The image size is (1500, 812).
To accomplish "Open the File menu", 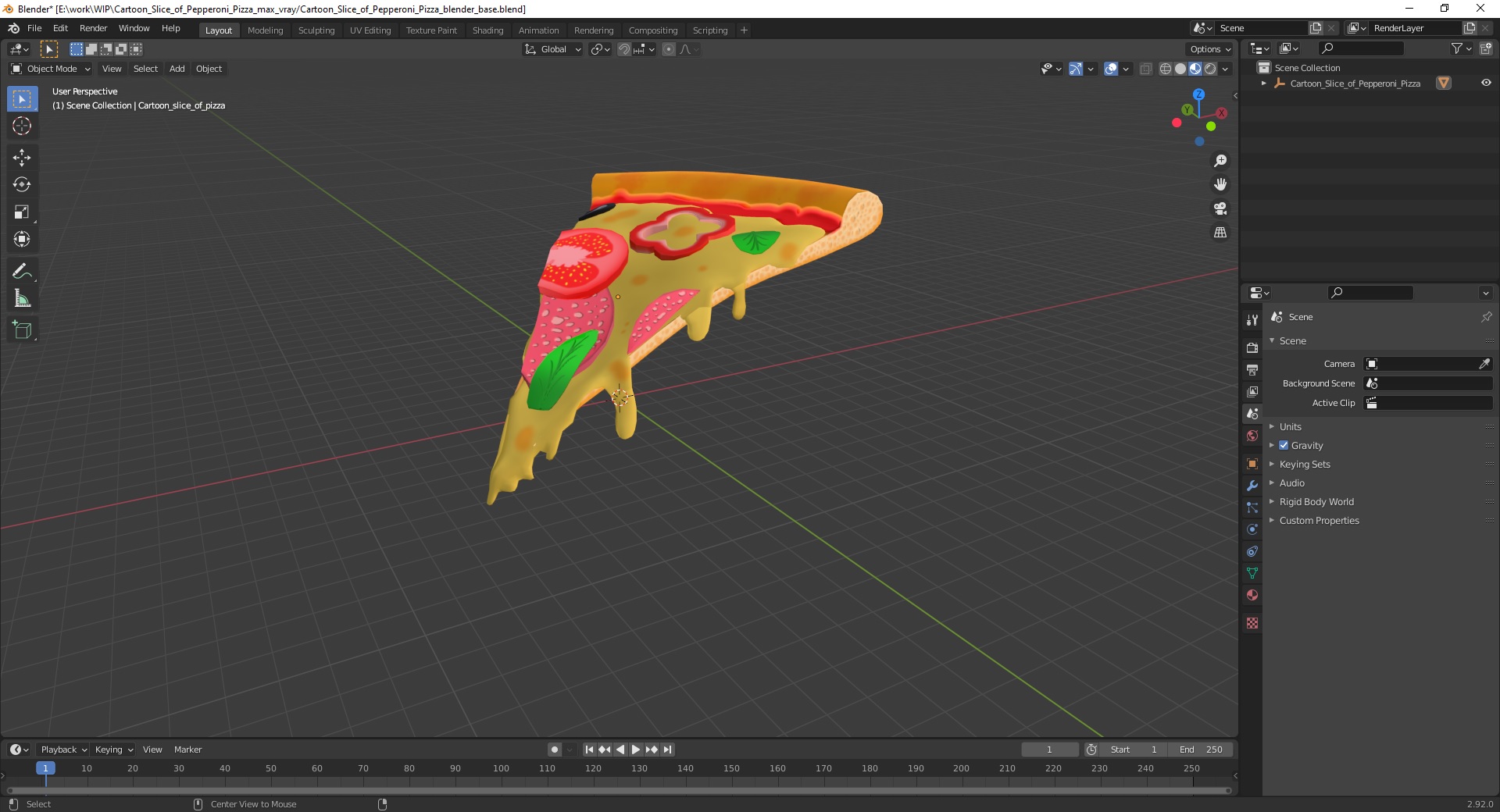I will coord(34,28).
